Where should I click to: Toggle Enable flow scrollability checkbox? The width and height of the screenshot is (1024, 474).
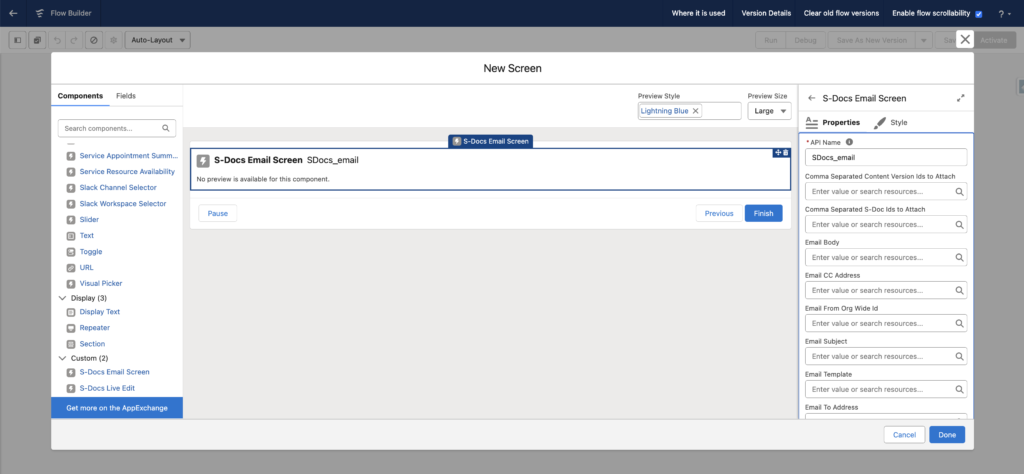point(978,14)
